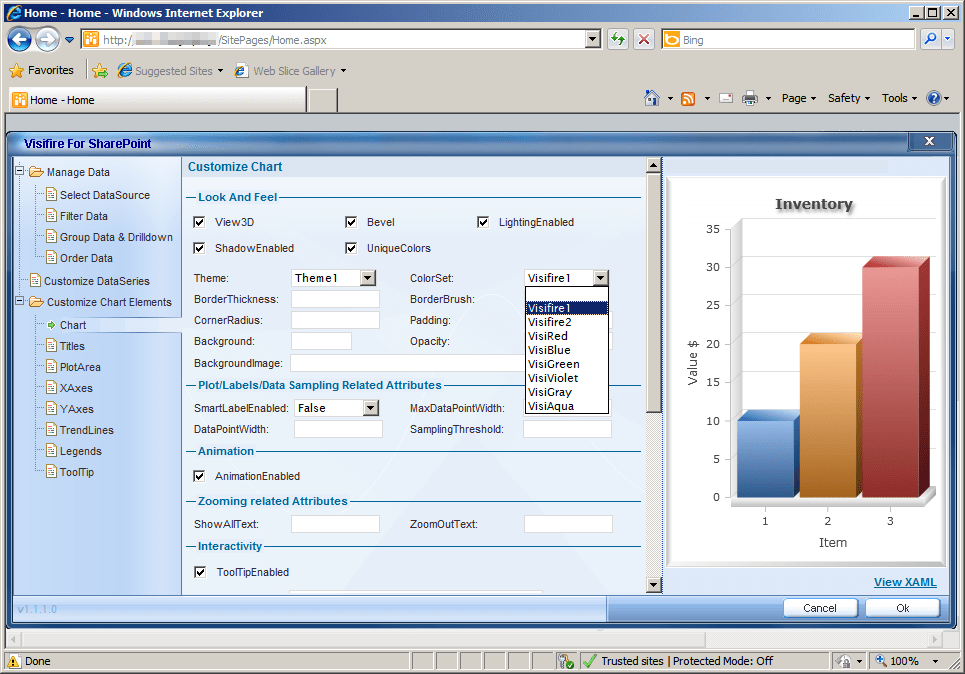965x674 pixels.
Task: Click the RSS Feeds icon
Action: click(x=688, y=97)
